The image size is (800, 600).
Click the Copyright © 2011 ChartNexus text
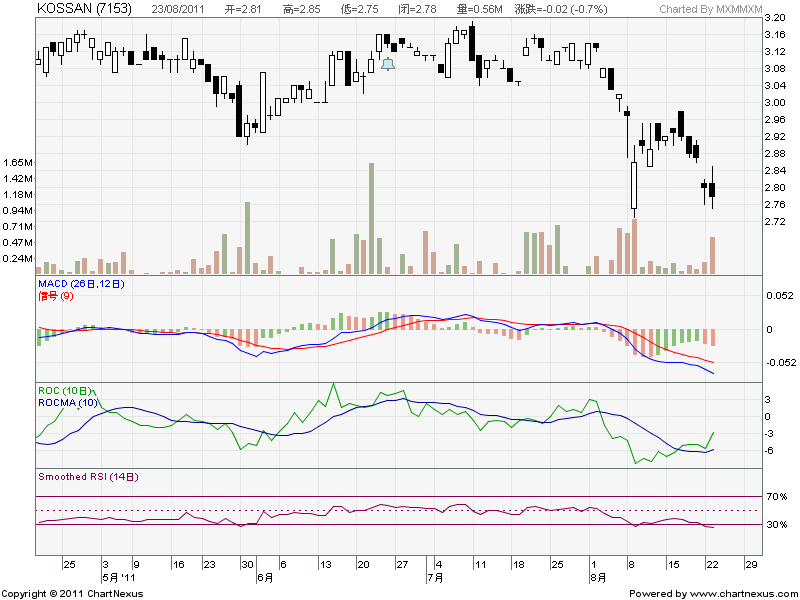[72, 594]
